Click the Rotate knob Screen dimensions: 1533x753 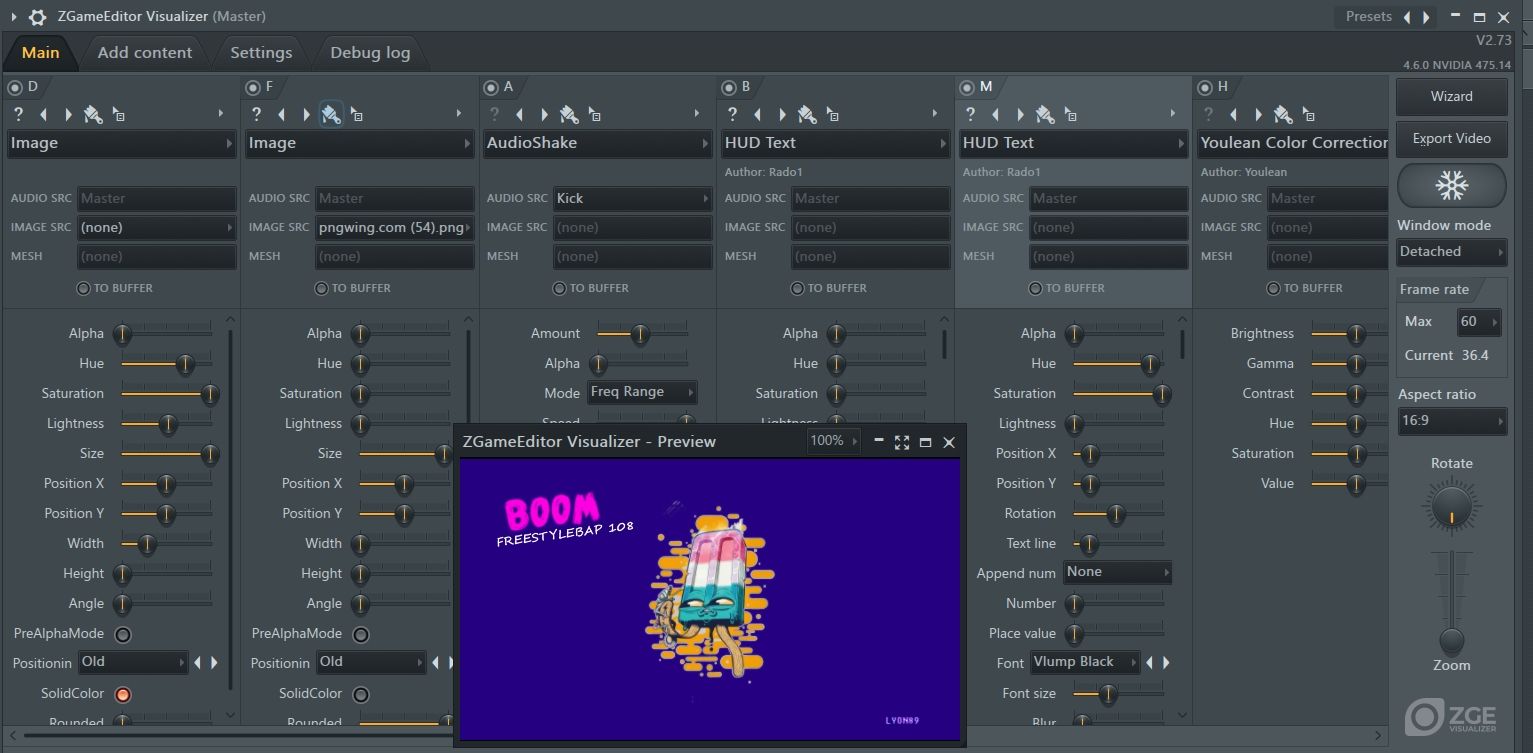pyautogui.click(x=1451, y=508)
